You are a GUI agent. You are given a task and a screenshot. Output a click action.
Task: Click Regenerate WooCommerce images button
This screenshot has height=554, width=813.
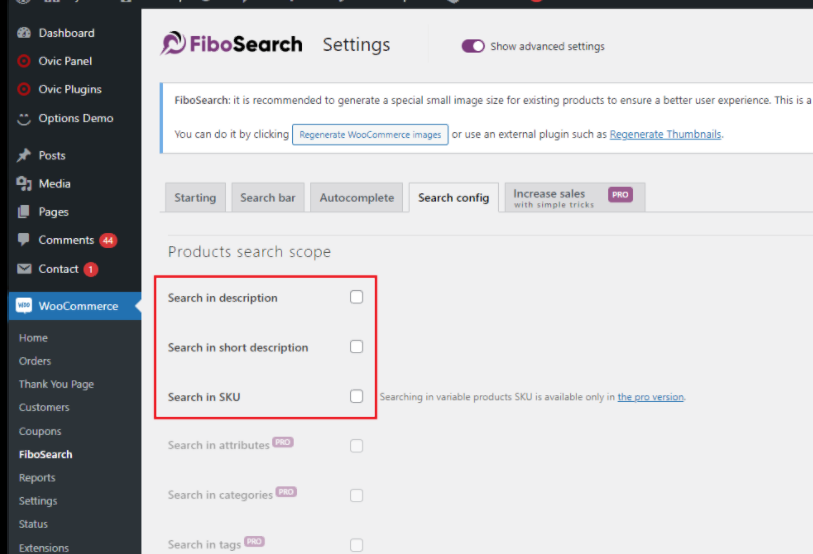370,135
